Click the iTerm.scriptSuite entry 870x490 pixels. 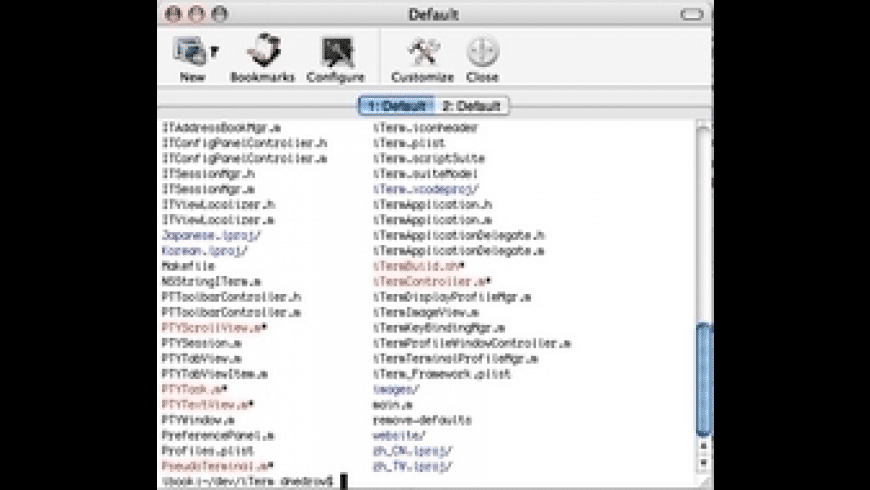429,159
